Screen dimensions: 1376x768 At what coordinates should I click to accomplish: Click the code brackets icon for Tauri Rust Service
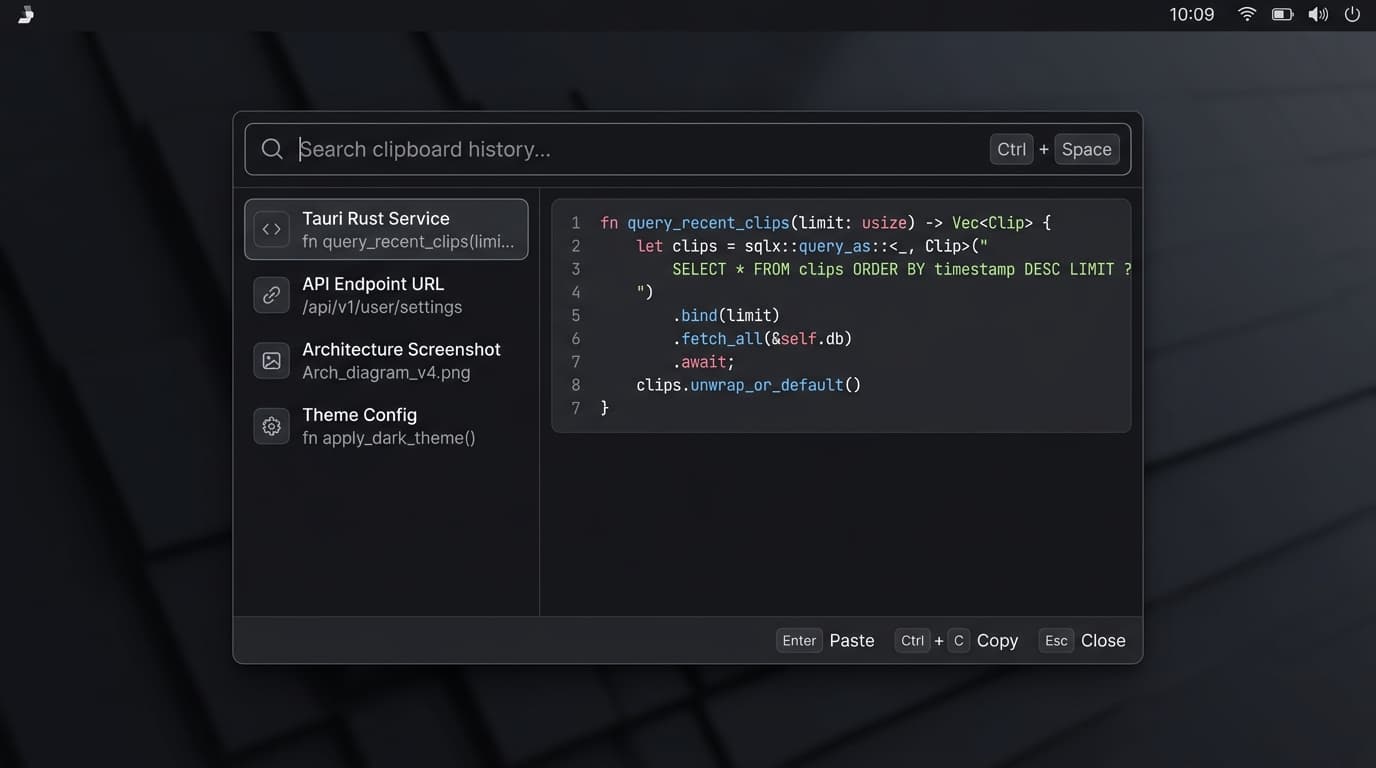pos(271,229)
